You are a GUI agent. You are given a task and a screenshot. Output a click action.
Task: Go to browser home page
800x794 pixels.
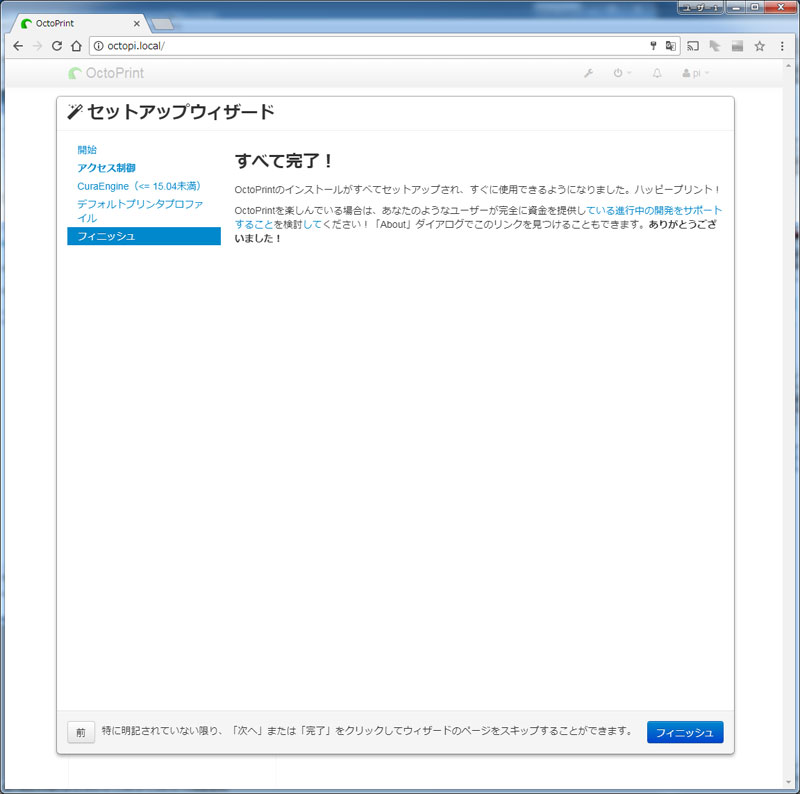click(x=76, y=46)
